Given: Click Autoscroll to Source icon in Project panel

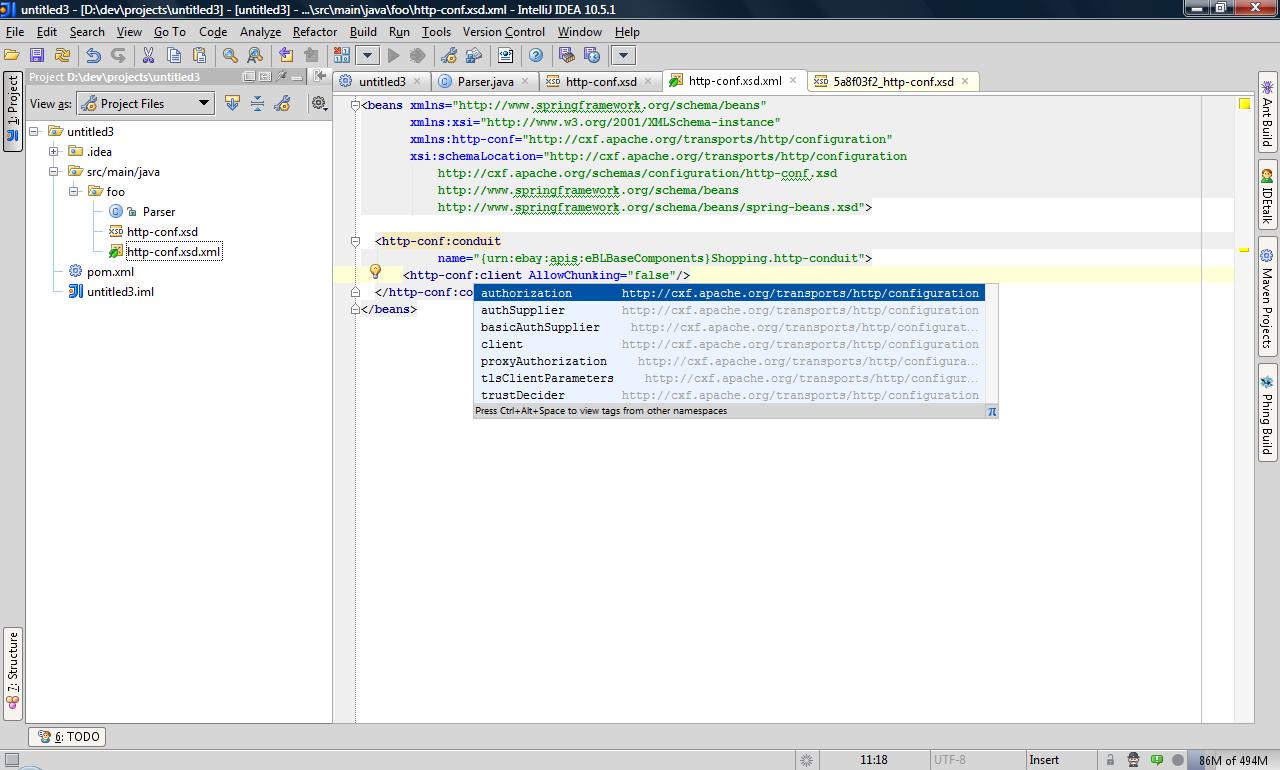Looking at the screenshot, I should pos(232,103).
